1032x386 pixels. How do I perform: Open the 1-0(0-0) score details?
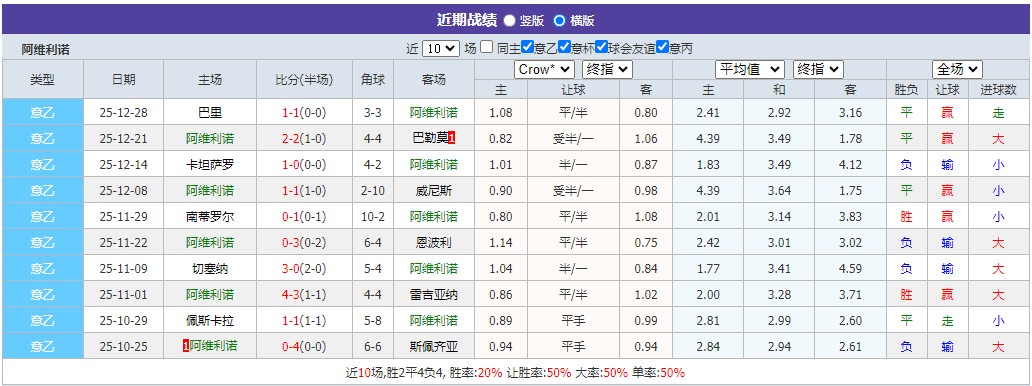(x=304, y=165)
